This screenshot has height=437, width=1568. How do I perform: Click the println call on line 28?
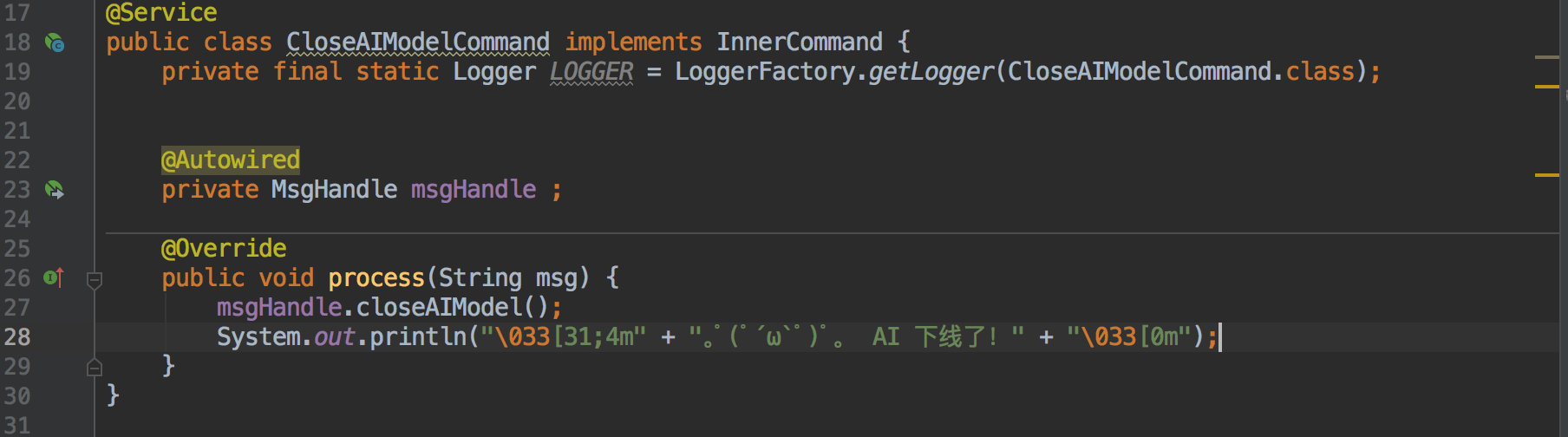418,337
